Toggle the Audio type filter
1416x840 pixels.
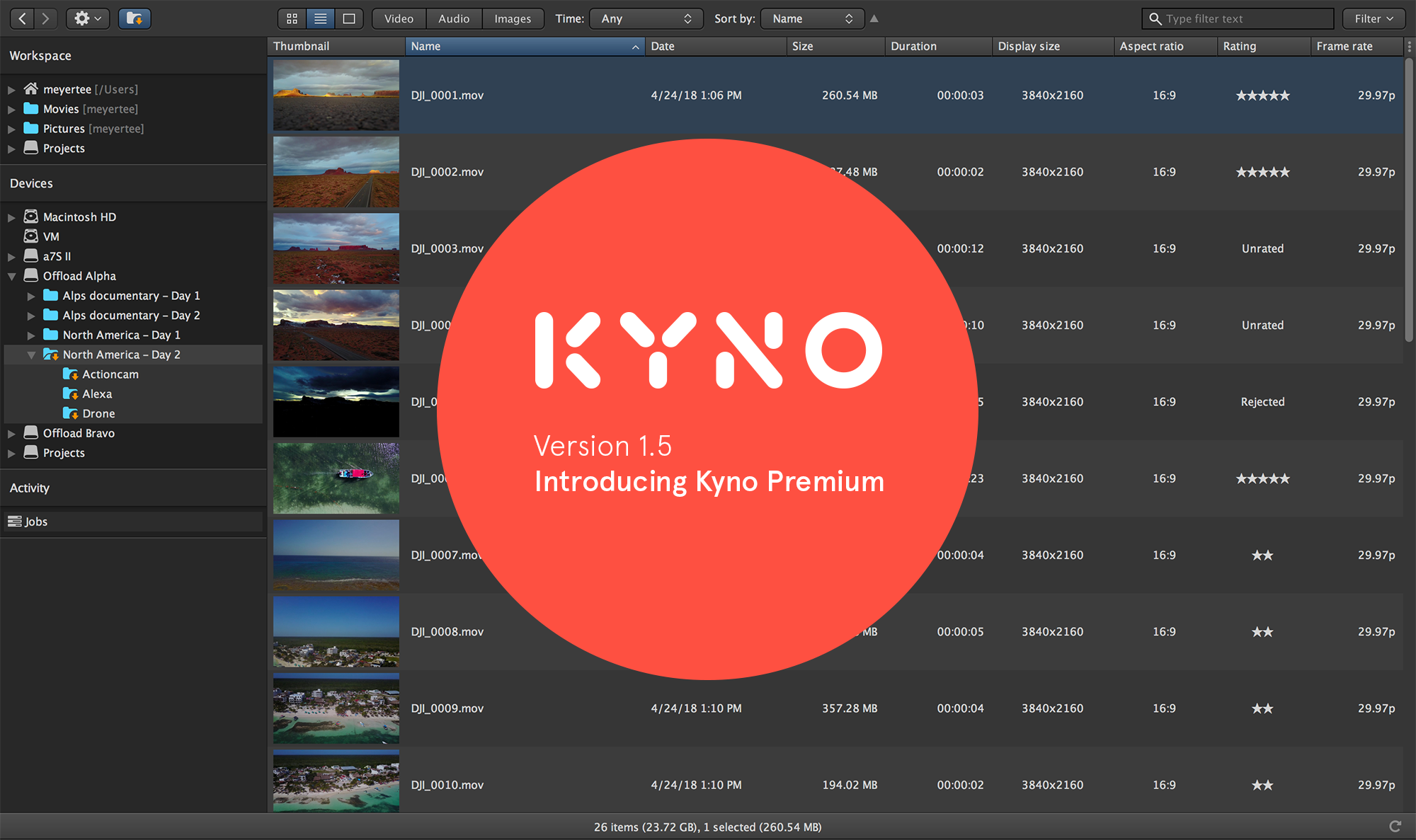[454, 18]
